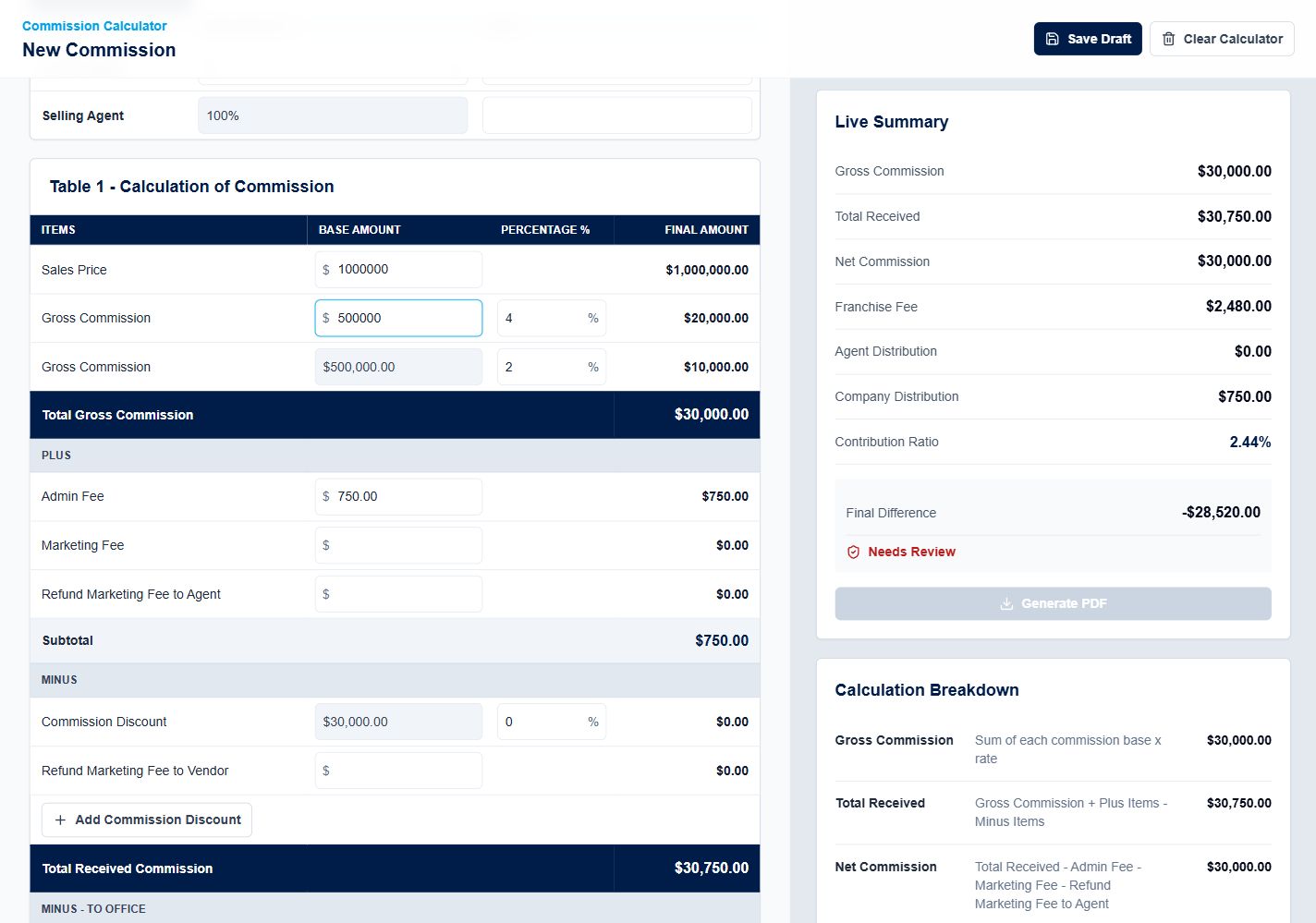Click the Live Summary heading
This screenshot has width=1316, height=923.
coord(892,122)
